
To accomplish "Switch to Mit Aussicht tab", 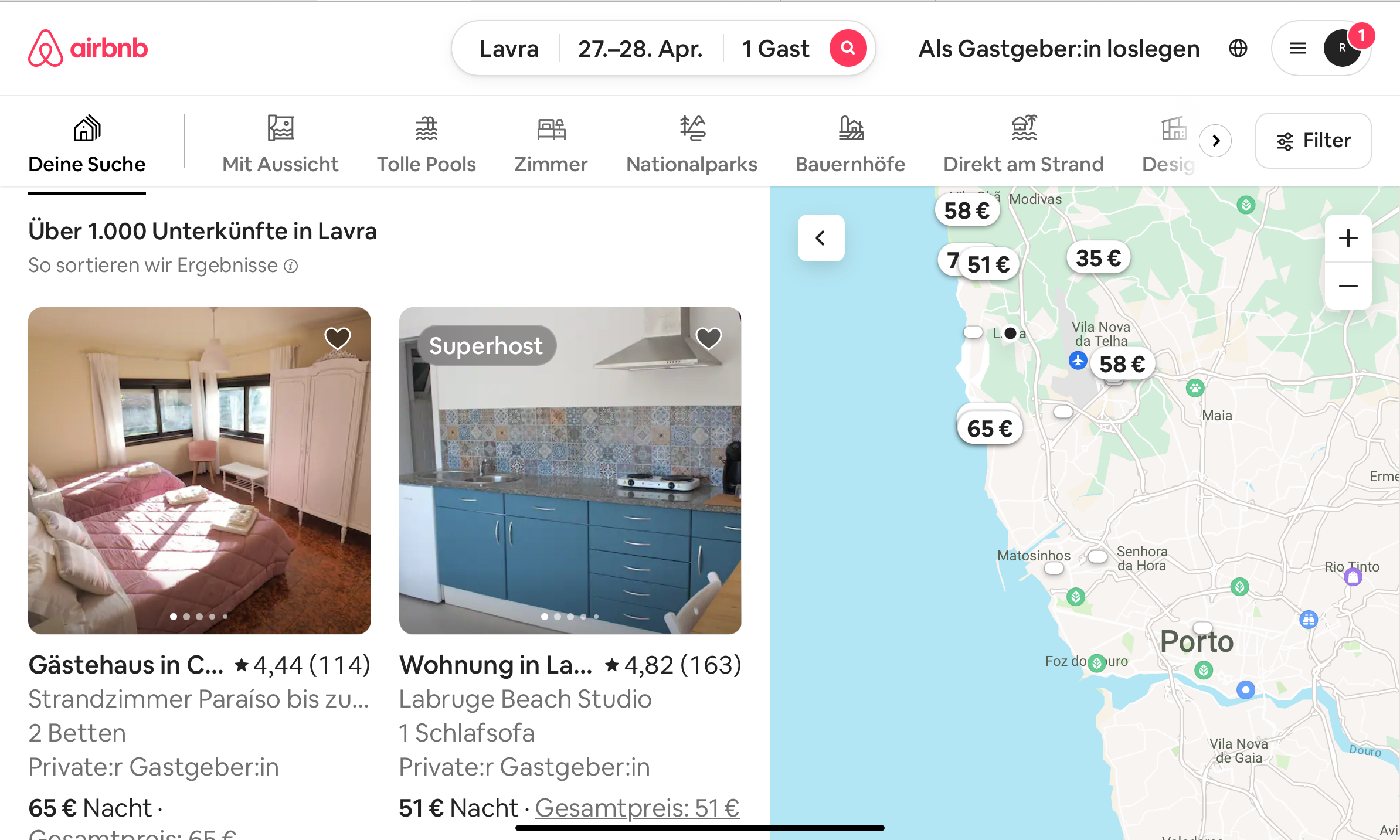I will coord(280,144).
